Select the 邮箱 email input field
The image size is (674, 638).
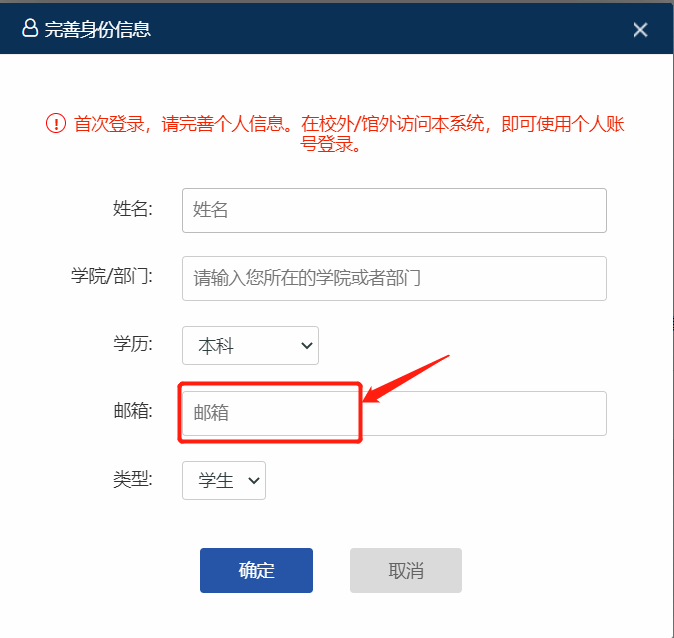click(394, 413)
